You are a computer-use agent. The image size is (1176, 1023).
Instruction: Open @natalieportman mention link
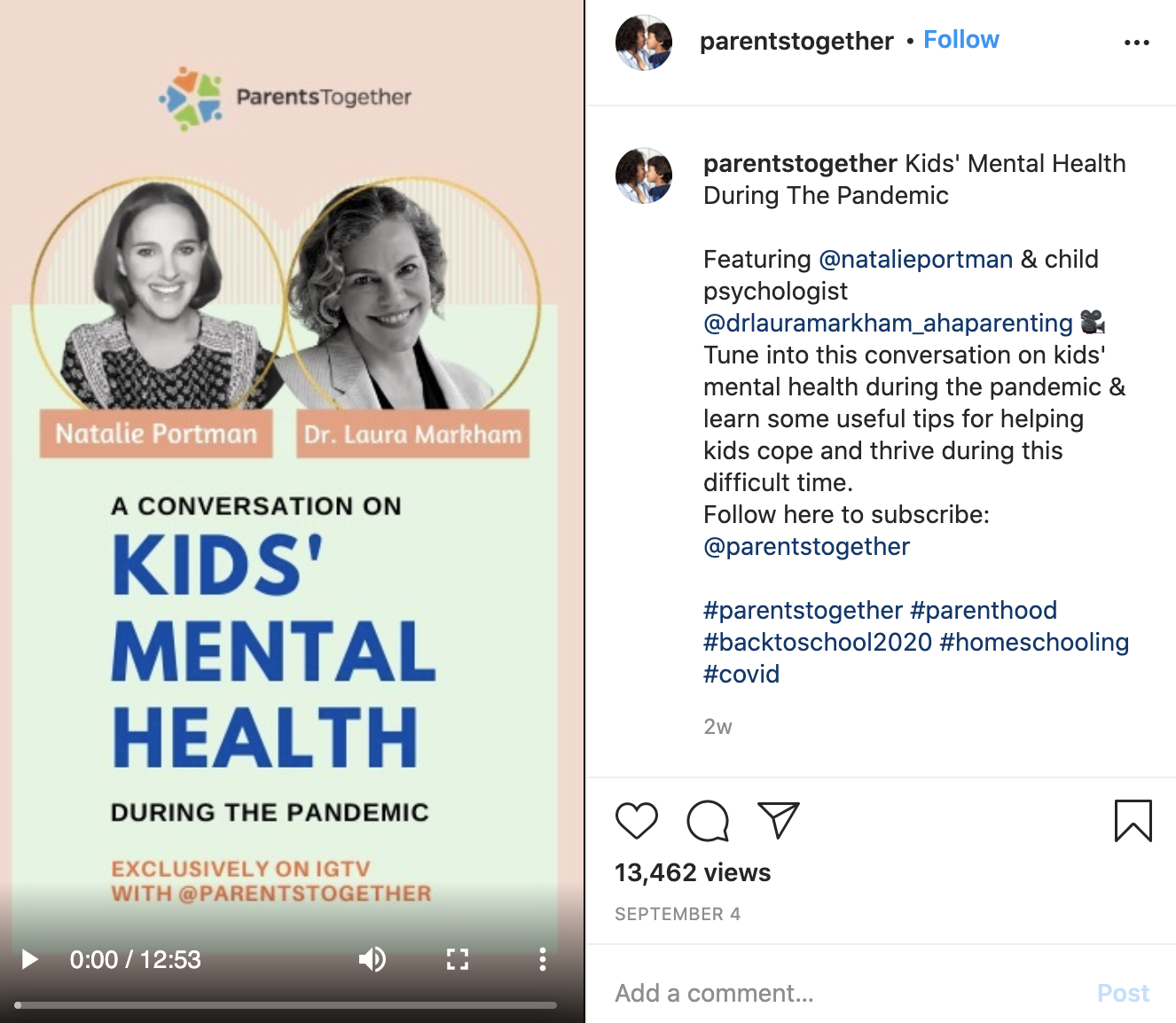pyautogui.click(x=915, y=259)
